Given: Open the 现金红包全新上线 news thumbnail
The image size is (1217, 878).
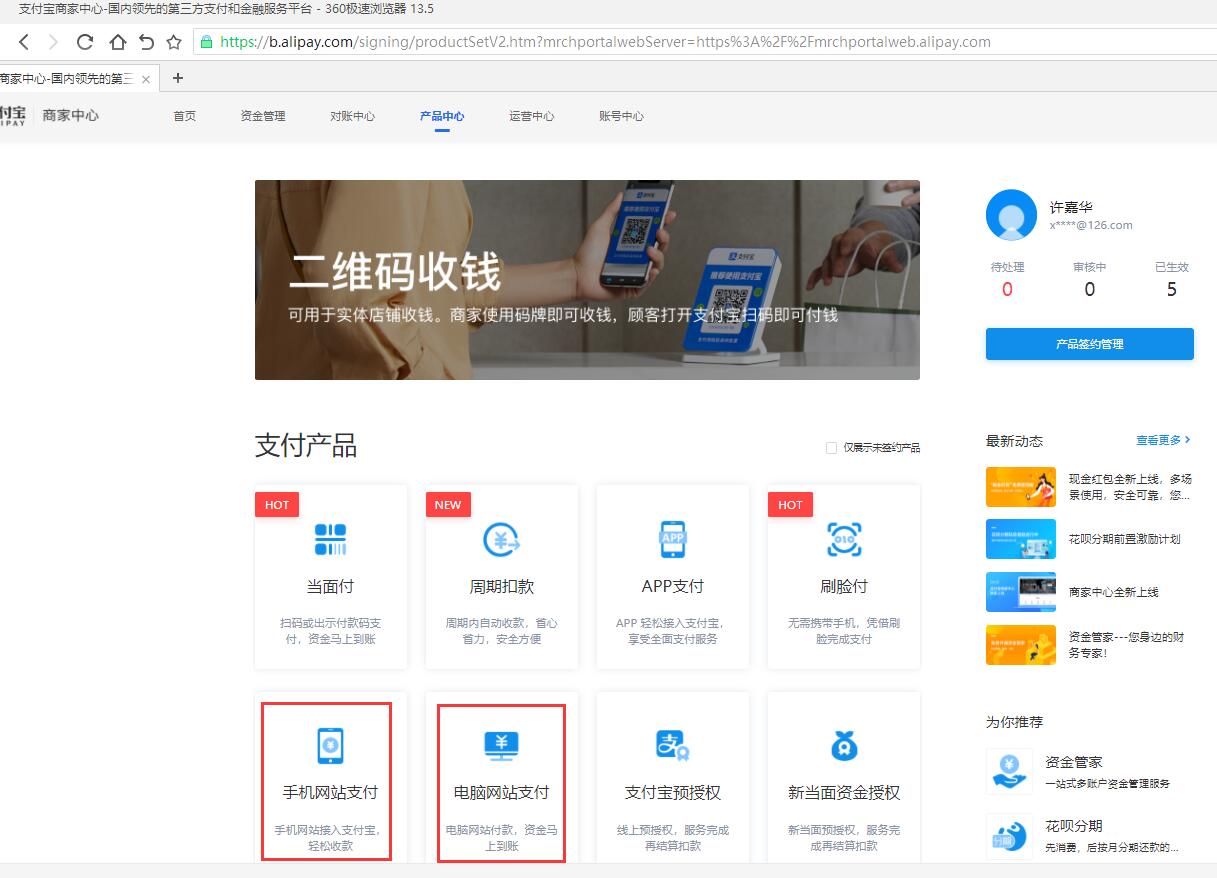Looking at the screenshot, I should [x=1021, y=487].
